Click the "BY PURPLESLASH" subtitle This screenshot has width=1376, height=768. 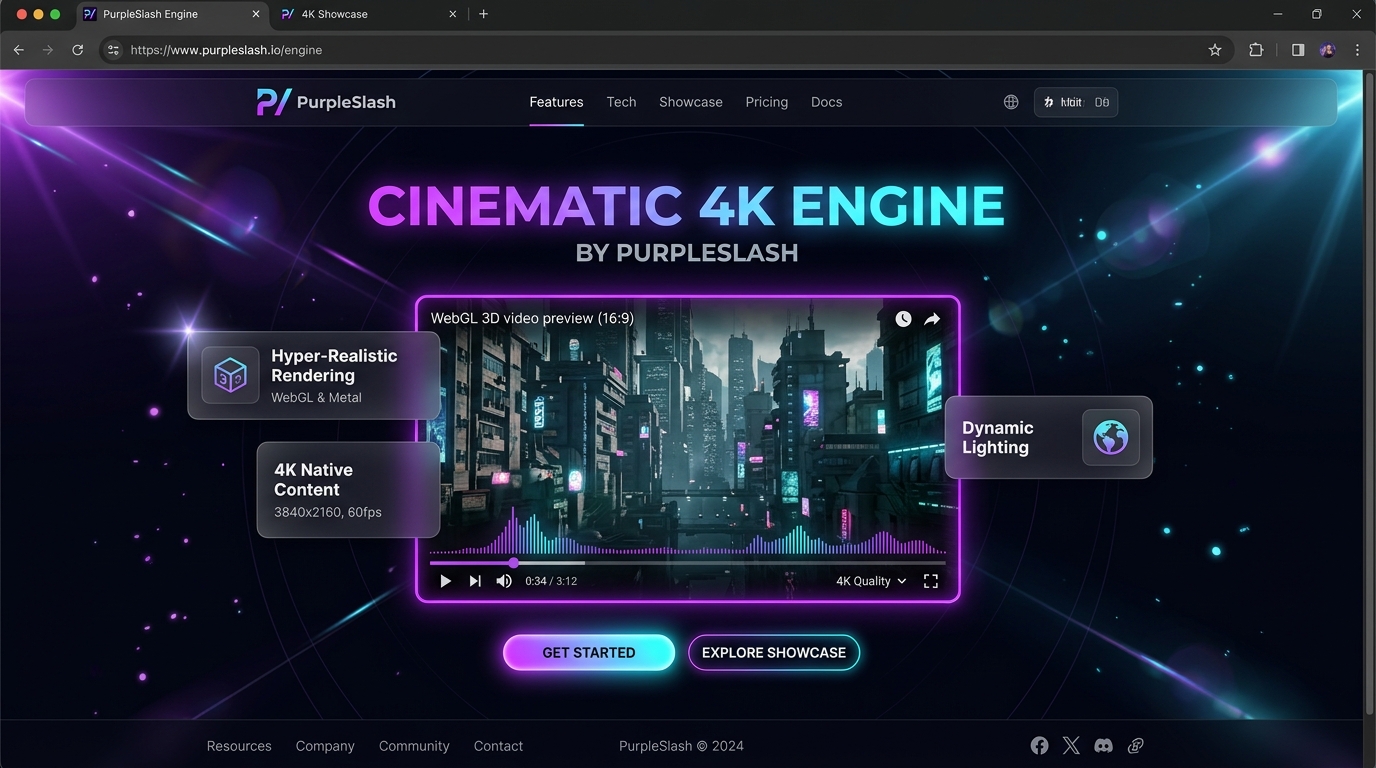(687, 253)
